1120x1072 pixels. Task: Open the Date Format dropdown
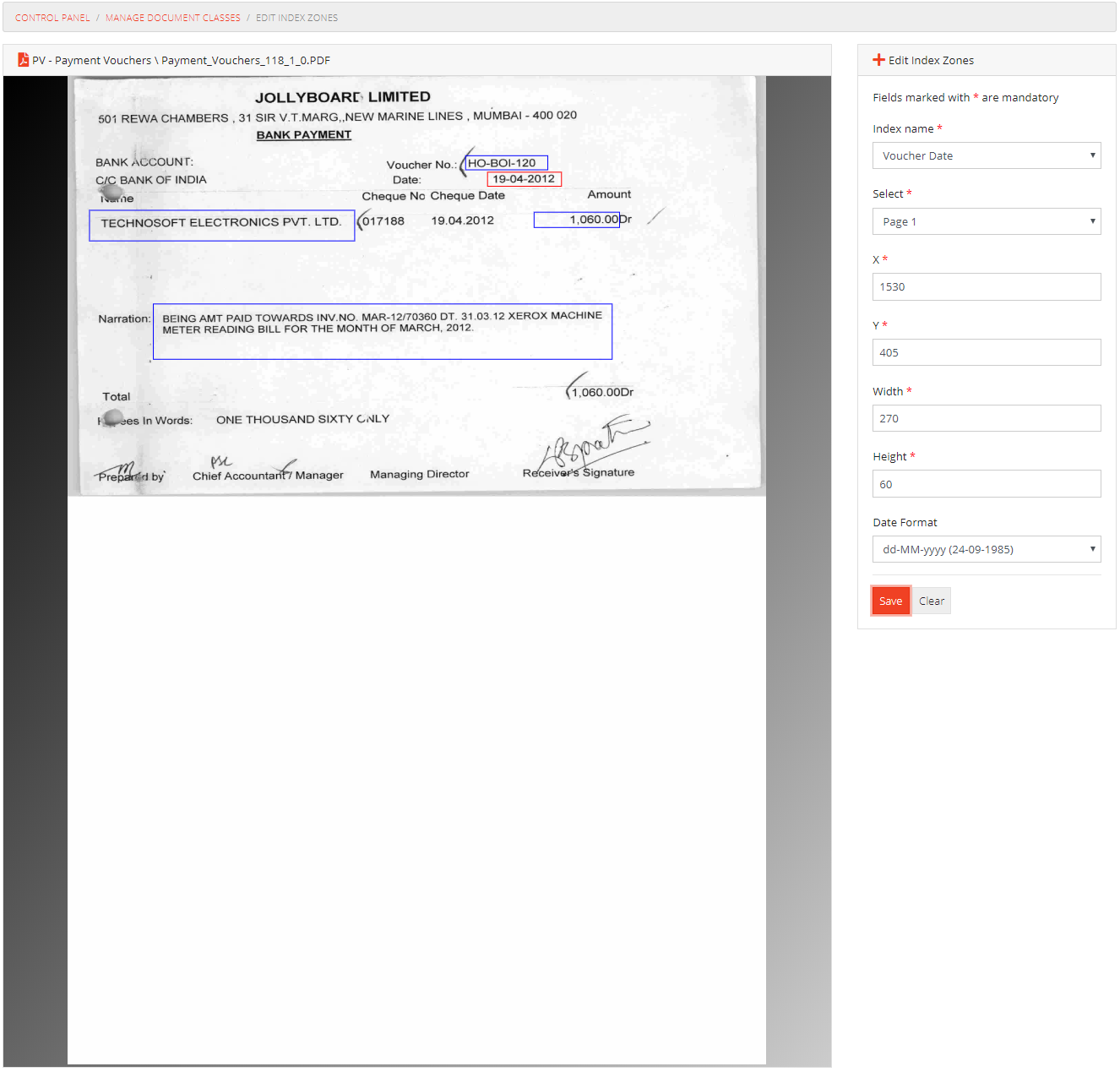pyautogui.click(x=987, y=549)
